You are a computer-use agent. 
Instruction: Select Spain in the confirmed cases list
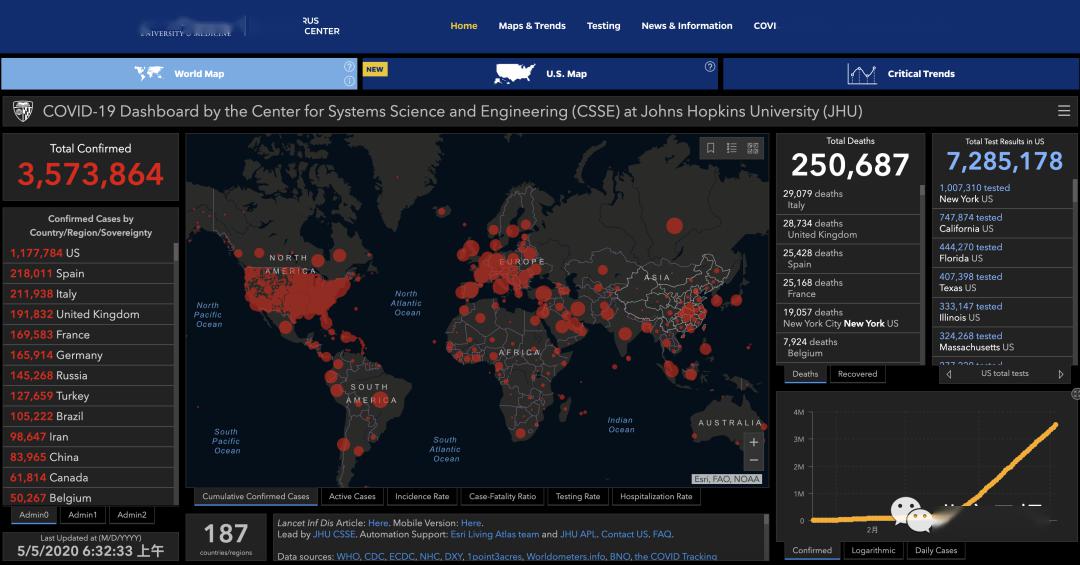[70, 273]
